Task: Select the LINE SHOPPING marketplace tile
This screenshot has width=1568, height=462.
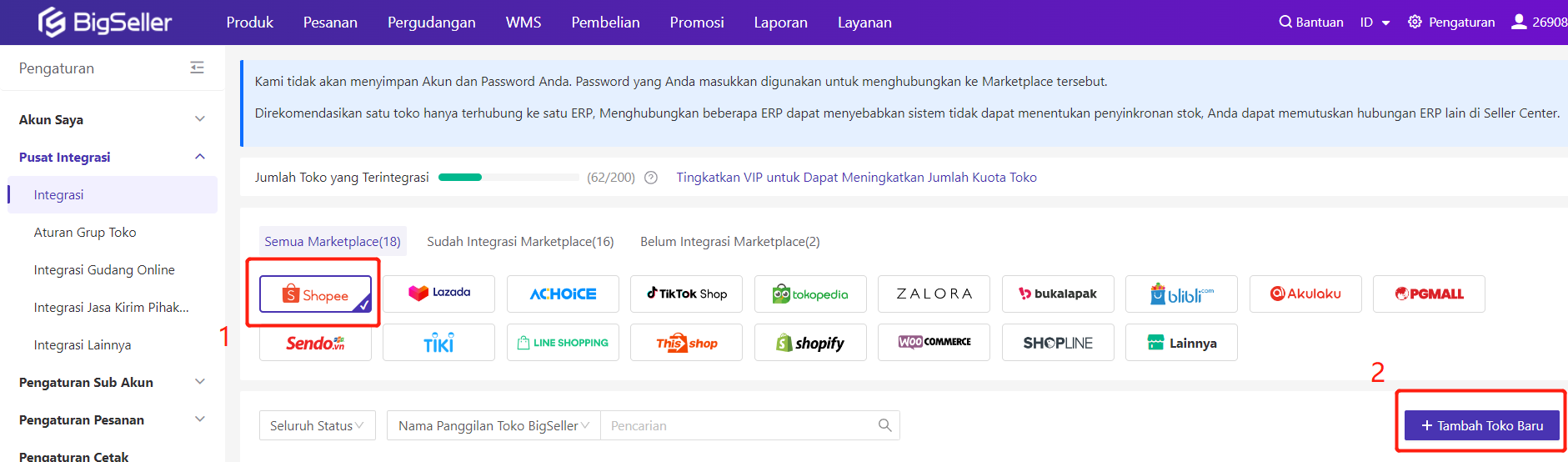Action: (x=563, y=343)
